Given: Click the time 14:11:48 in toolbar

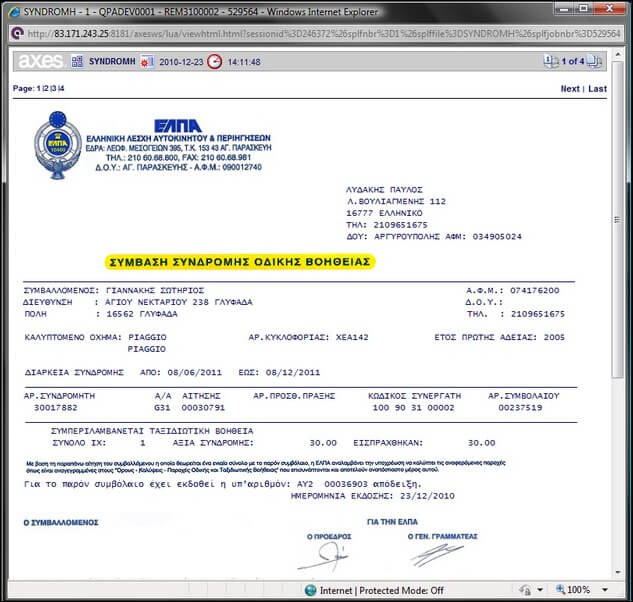Looking at the screenshot, I should [244, 62].
